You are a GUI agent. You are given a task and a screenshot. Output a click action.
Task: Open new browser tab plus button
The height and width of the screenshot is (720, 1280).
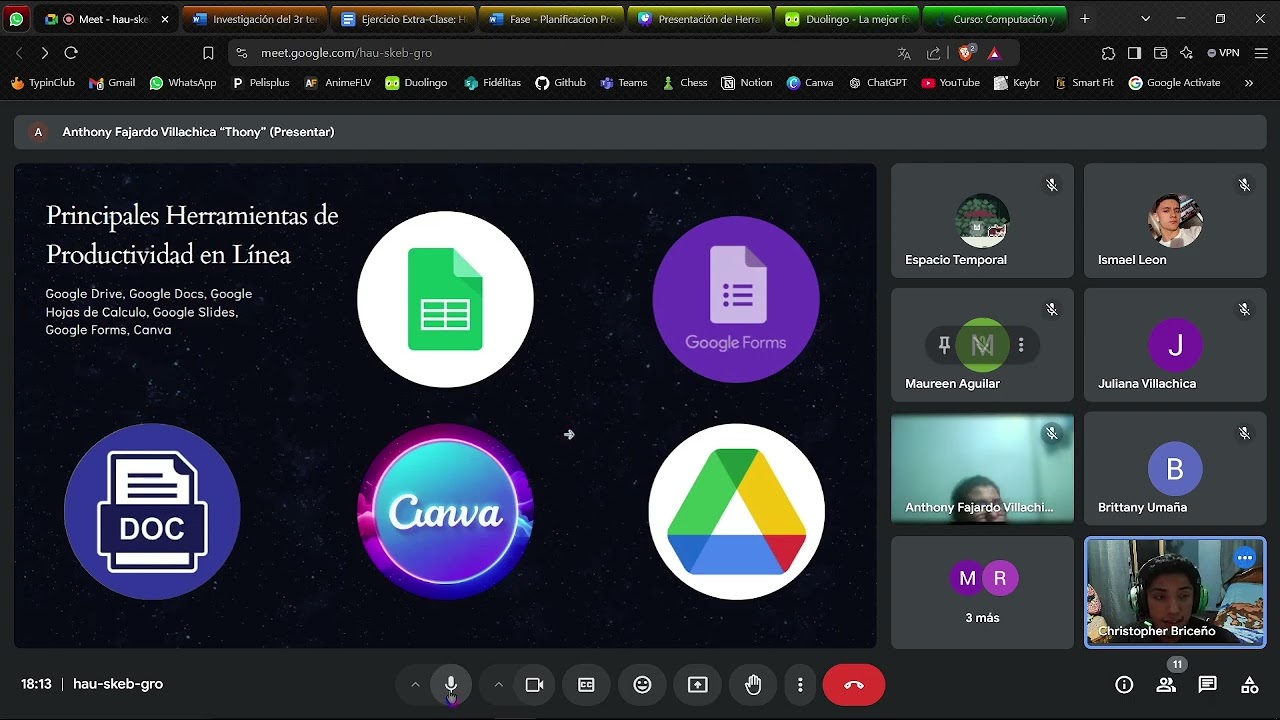coord(1084,19)
